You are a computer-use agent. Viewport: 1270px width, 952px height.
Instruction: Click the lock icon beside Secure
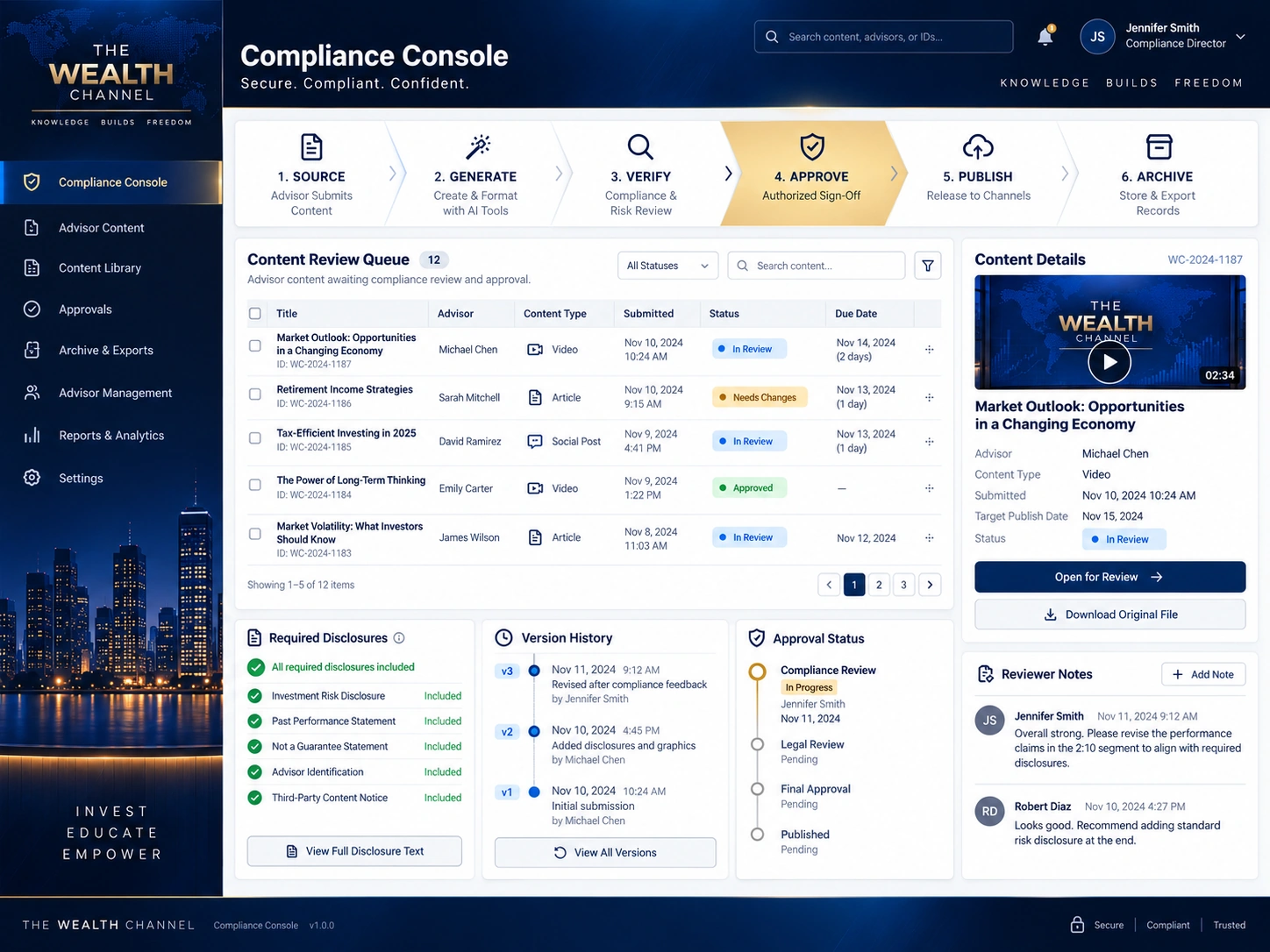(1077, 925)
